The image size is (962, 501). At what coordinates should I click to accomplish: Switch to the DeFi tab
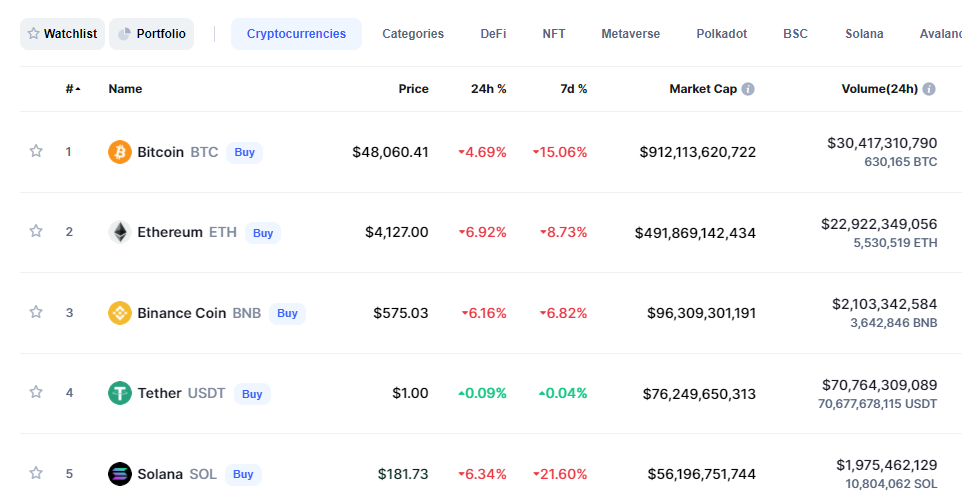tap(493, 34)
